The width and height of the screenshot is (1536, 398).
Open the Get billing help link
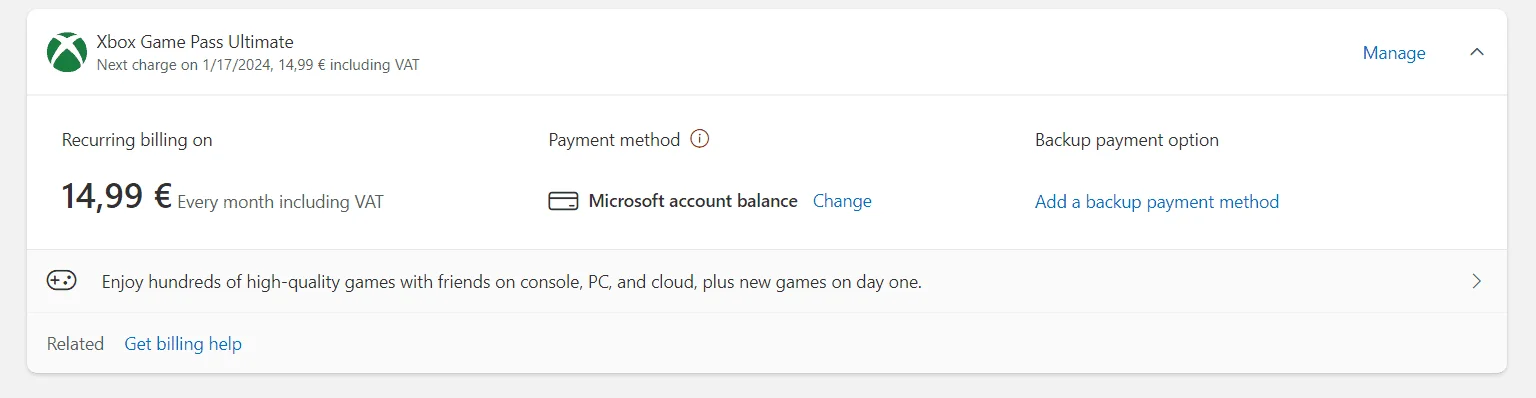(x=183, y=344)
